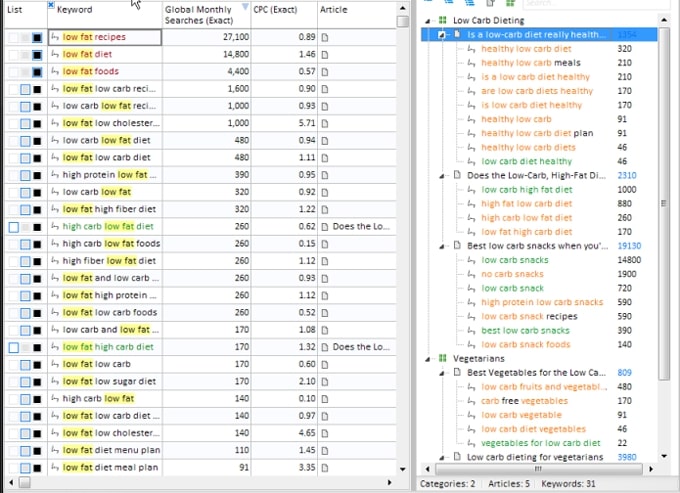Viewport: 680px width, 493px height.
Task: Click the document icon for Best Vegetables for the Low Ca...
Action: pos(457,372)
